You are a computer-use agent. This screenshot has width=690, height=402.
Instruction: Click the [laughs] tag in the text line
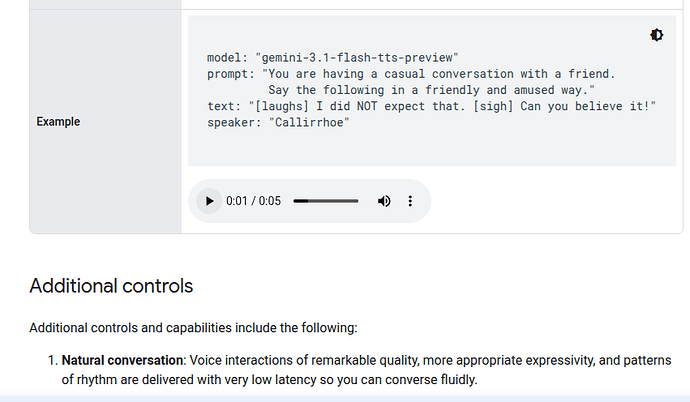(282, 106)
